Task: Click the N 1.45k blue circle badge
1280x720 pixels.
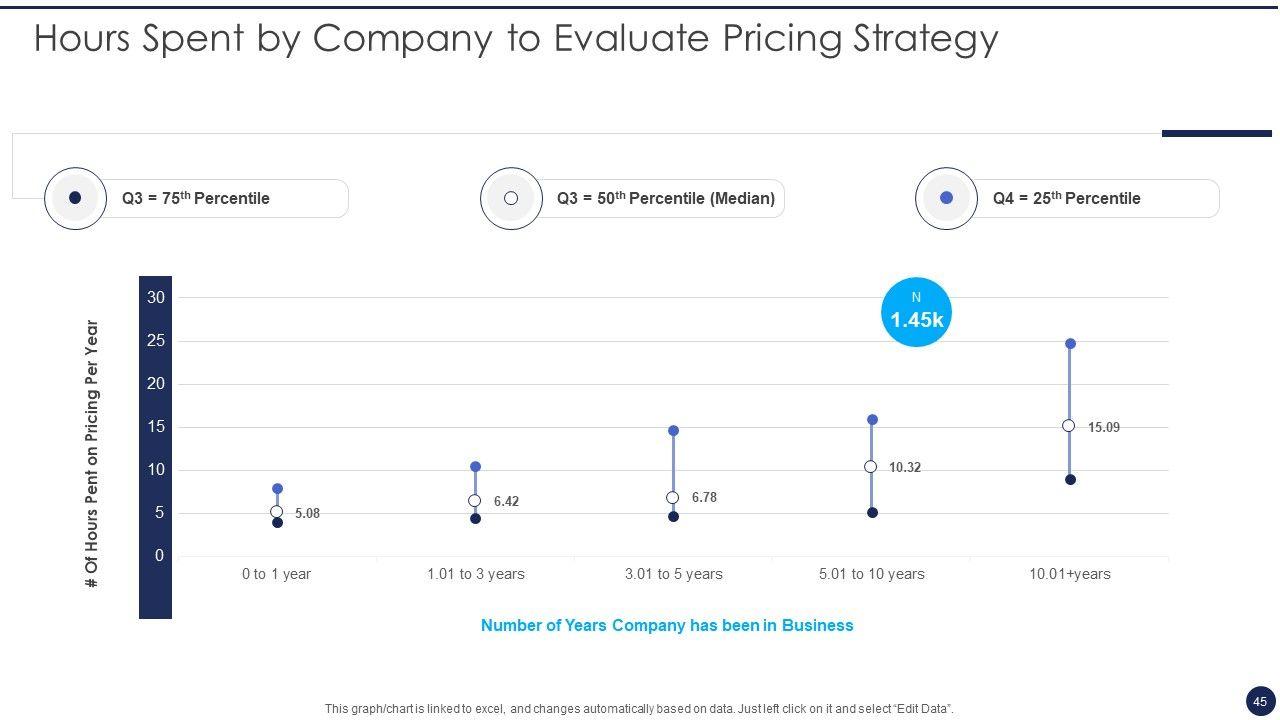Action: pos(916,312)
